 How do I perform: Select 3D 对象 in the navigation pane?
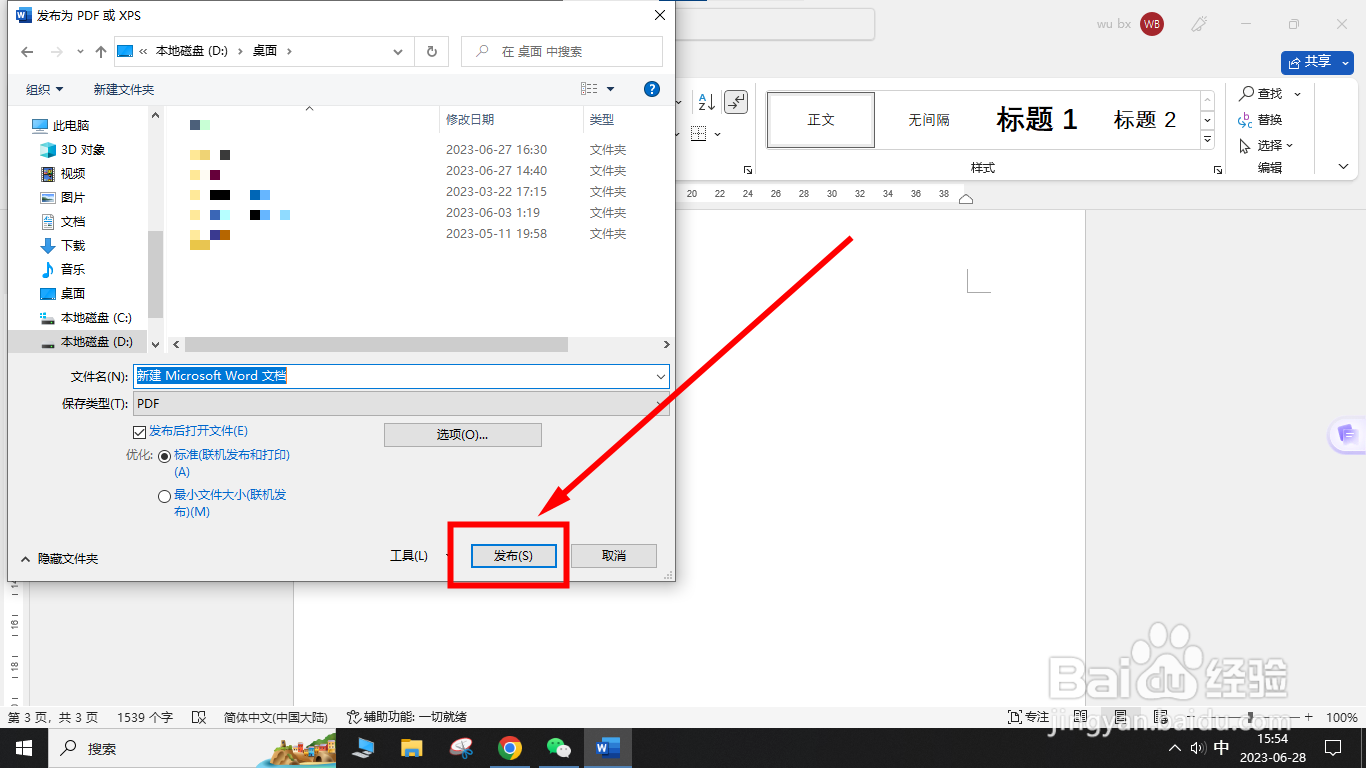pos(83,150)
